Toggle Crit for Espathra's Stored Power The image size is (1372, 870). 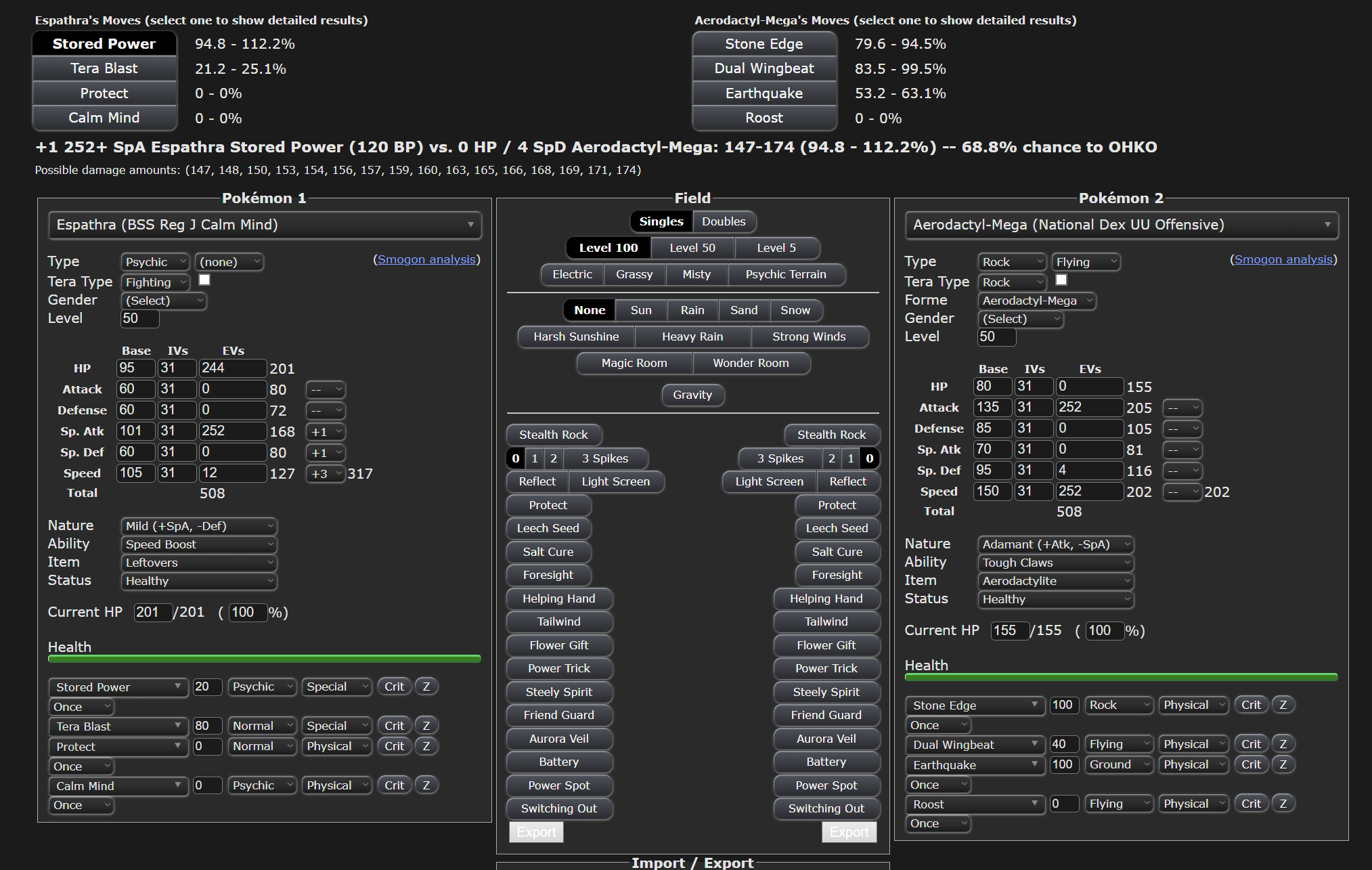pos(394,687)
